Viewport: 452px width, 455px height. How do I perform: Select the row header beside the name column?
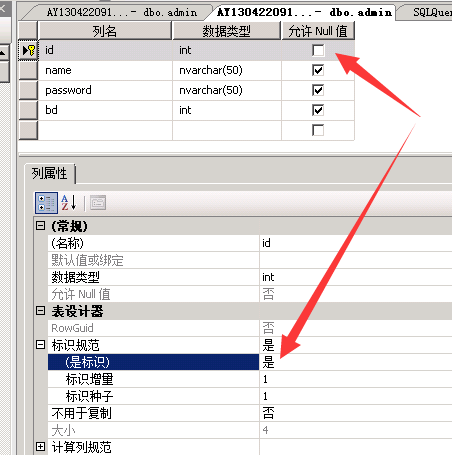[x=28, y=70]
